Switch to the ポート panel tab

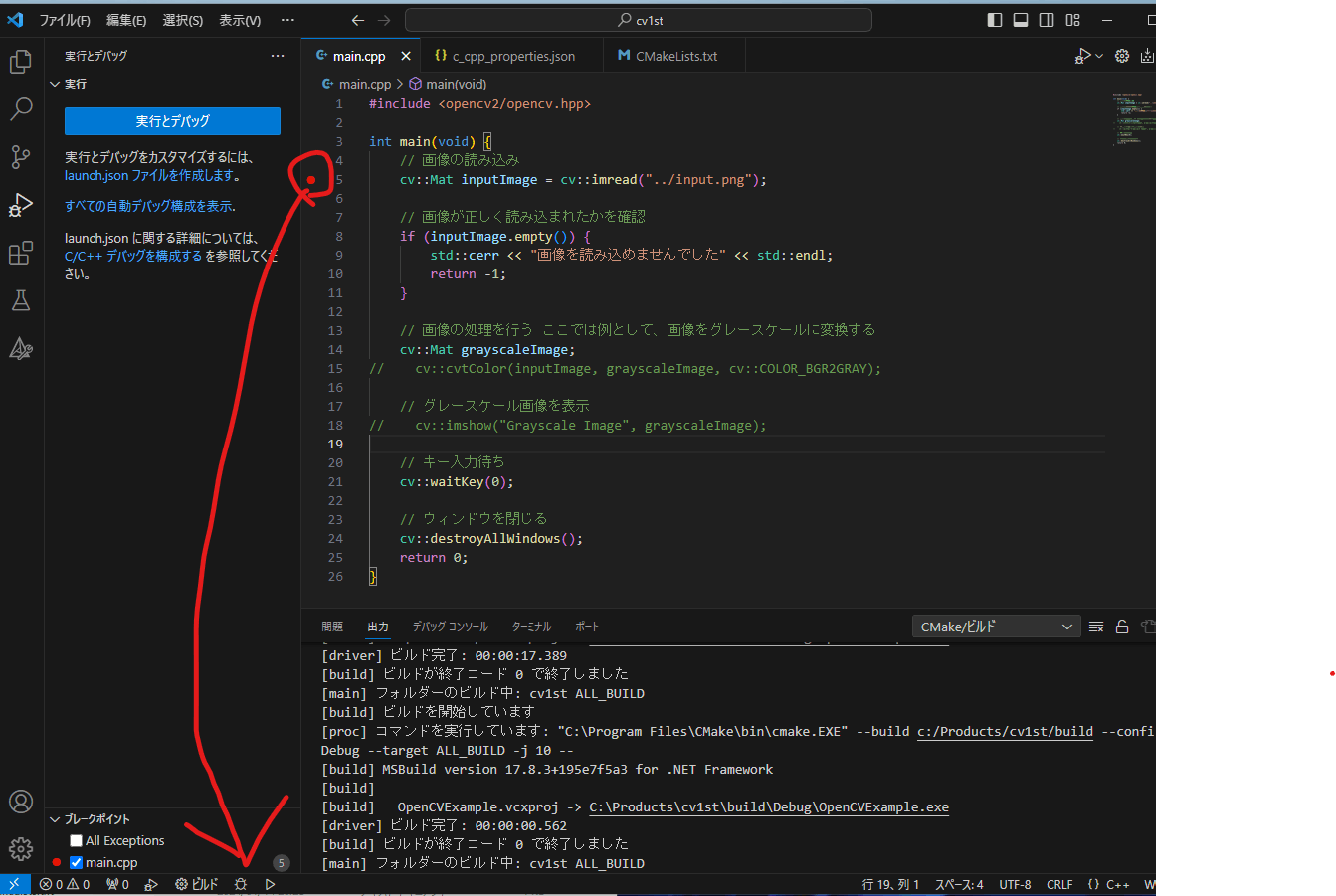[587, 627]
